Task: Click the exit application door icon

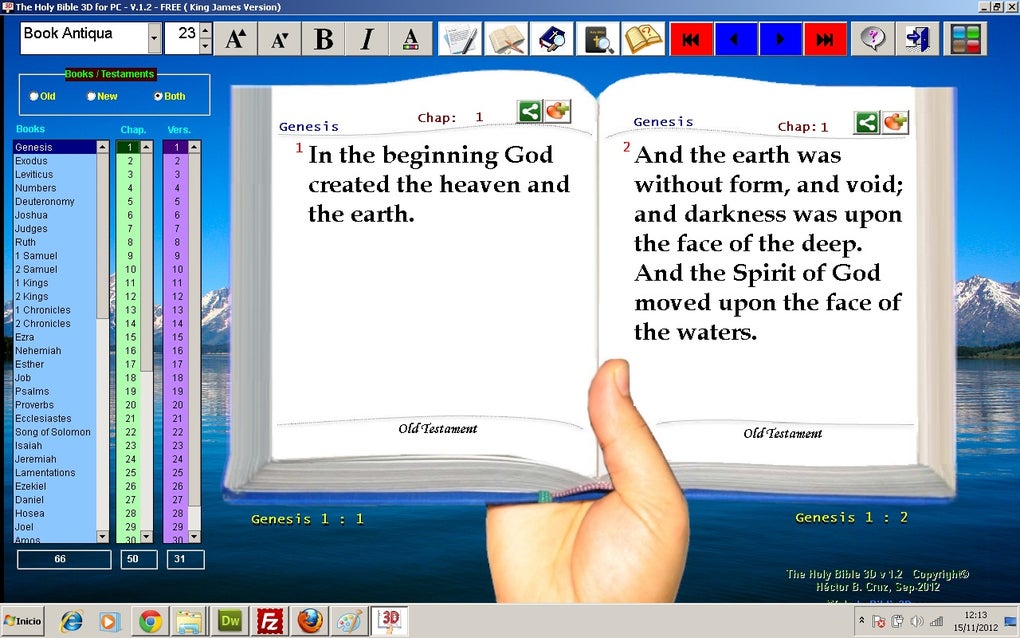Action: point(918,39)
